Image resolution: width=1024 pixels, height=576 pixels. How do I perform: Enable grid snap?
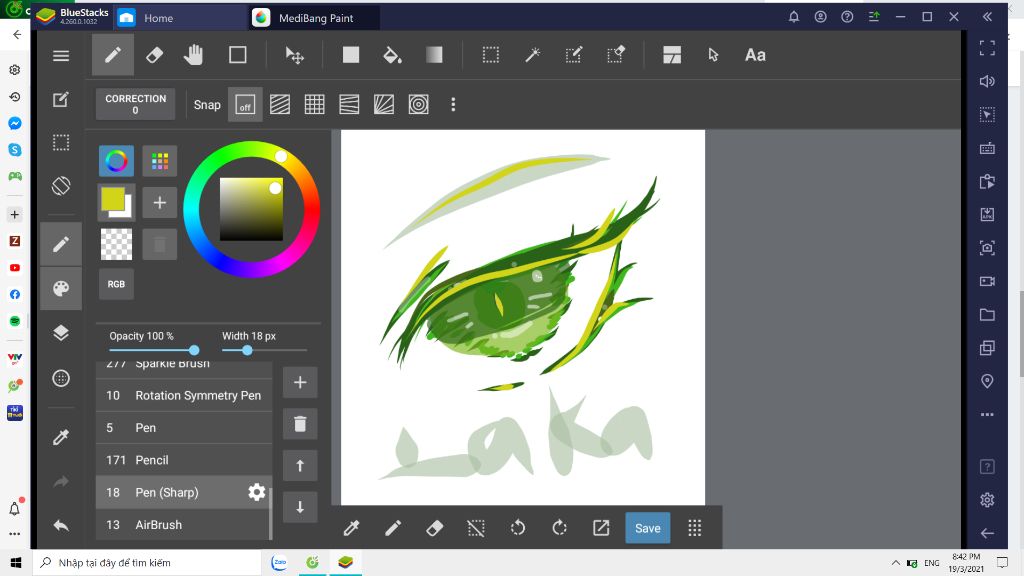coord(314,104)
